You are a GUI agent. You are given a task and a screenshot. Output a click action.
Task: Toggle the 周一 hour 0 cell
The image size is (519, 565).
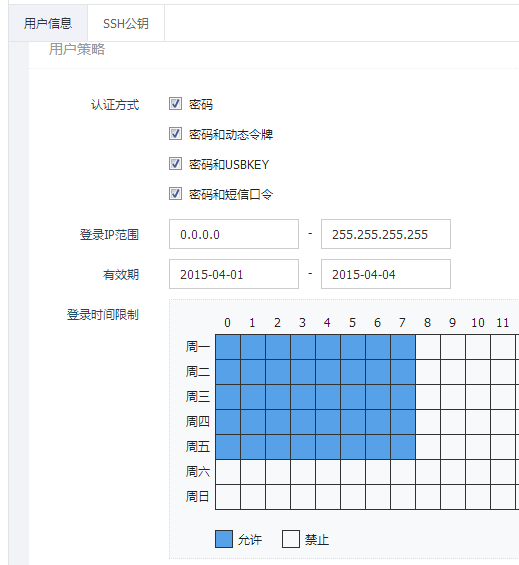pyautogui.click(x=228, y=347)
